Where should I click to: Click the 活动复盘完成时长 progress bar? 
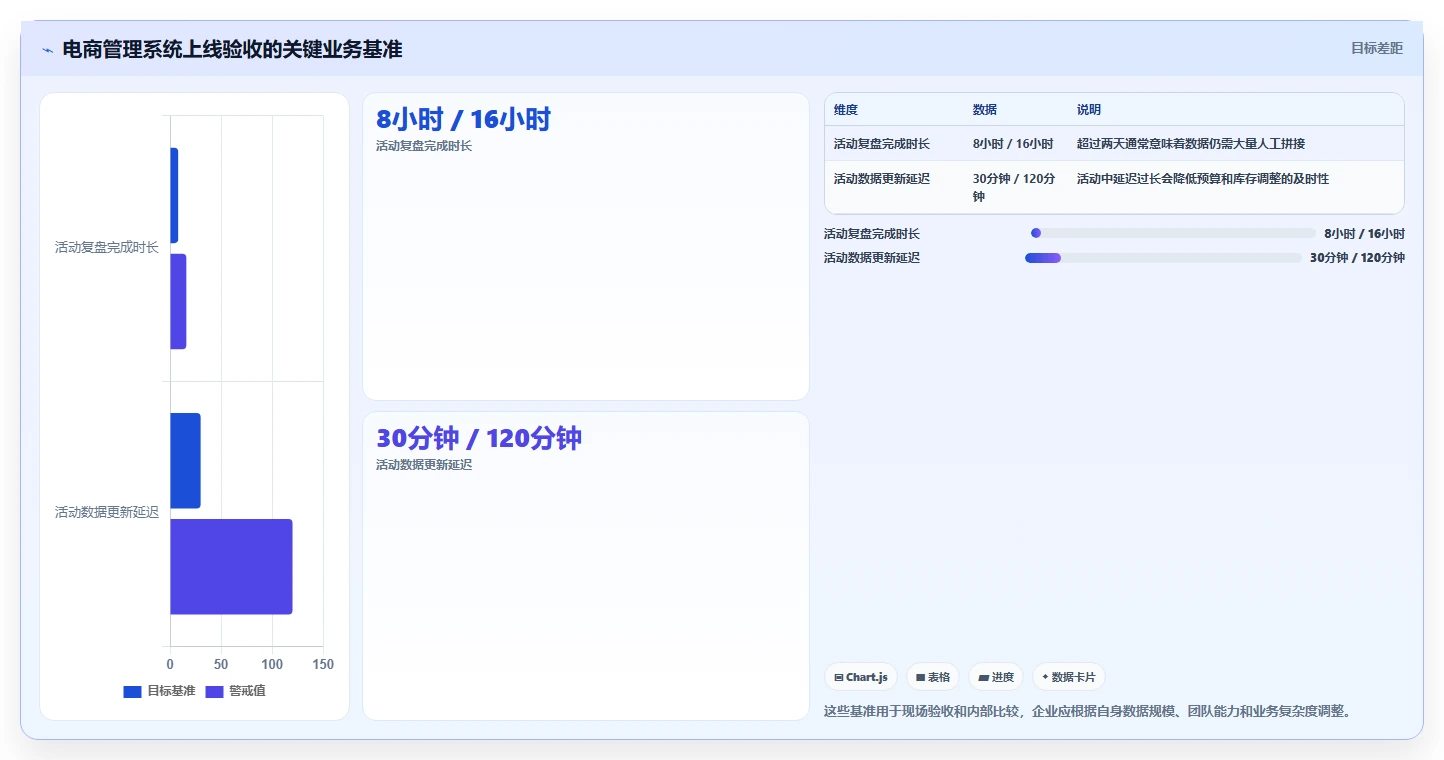click(1173, 233)
